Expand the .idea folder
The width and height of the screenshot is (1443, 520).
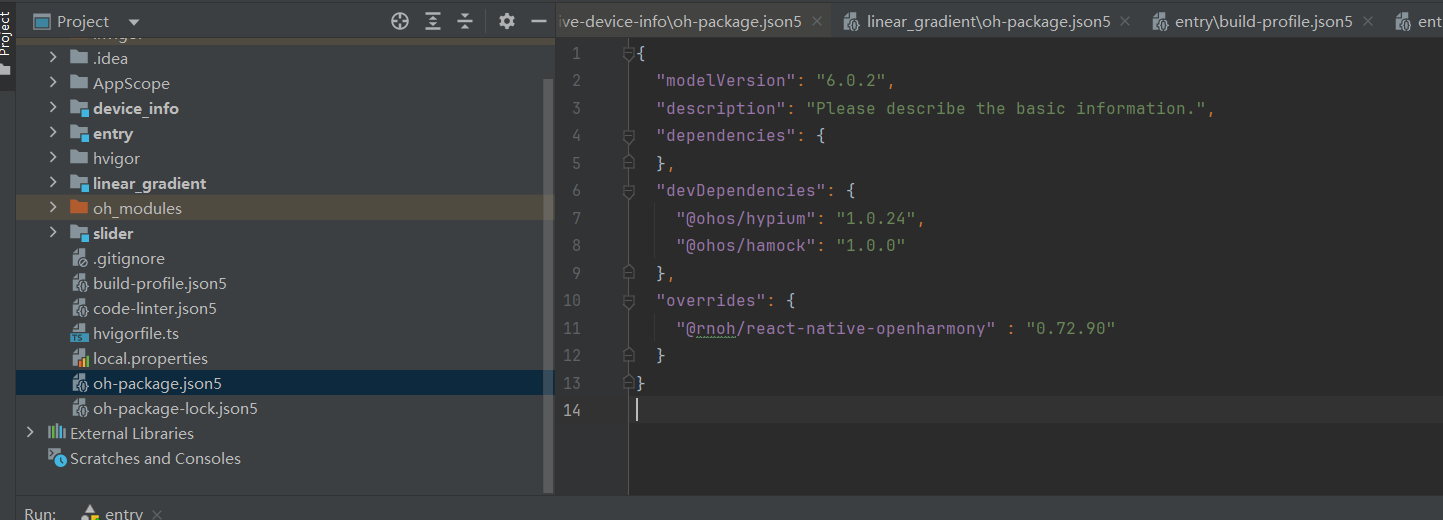(x=53, y=58)
